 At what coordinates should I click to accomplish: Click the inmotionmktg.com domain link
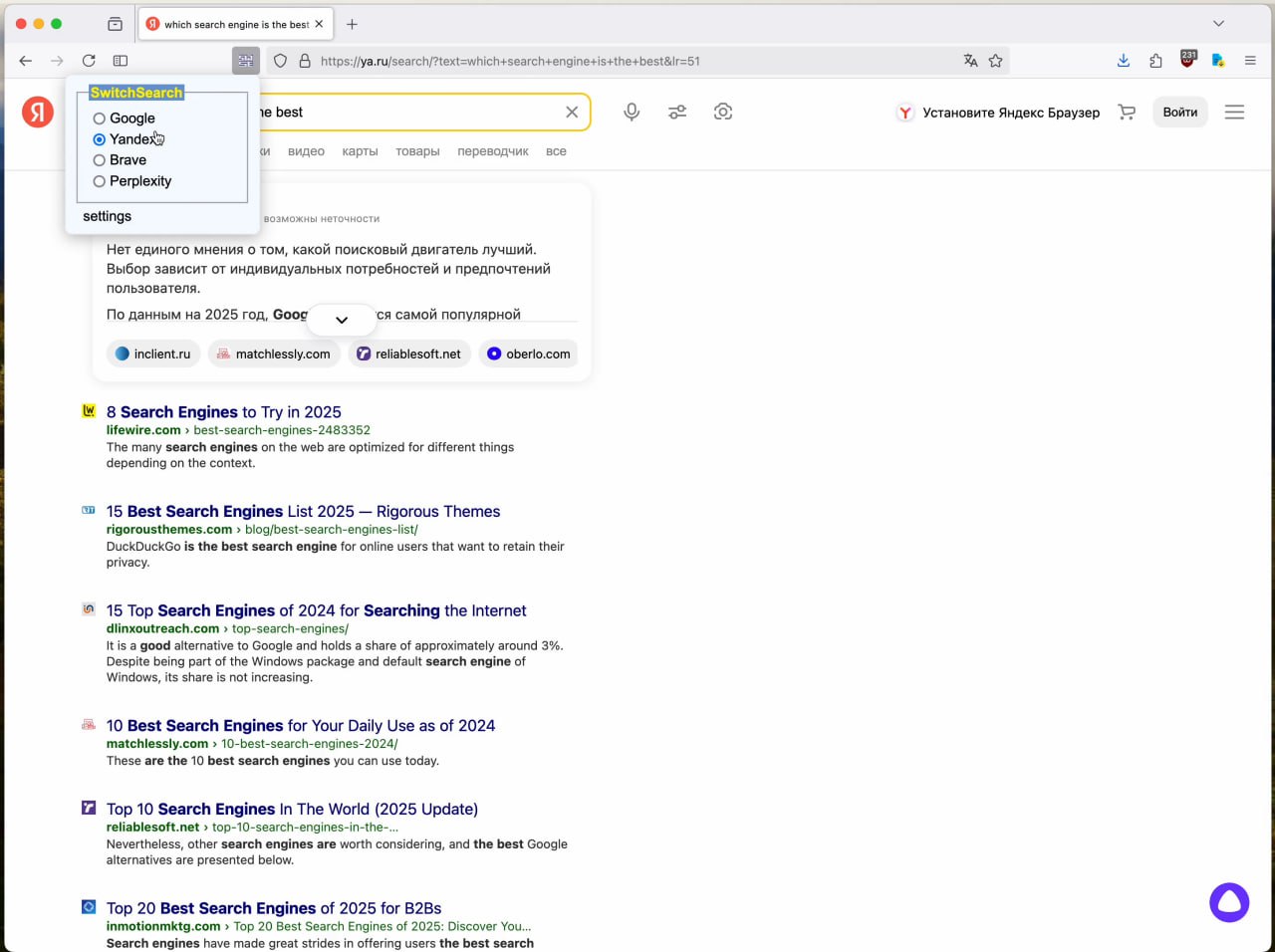coord(163,926)
